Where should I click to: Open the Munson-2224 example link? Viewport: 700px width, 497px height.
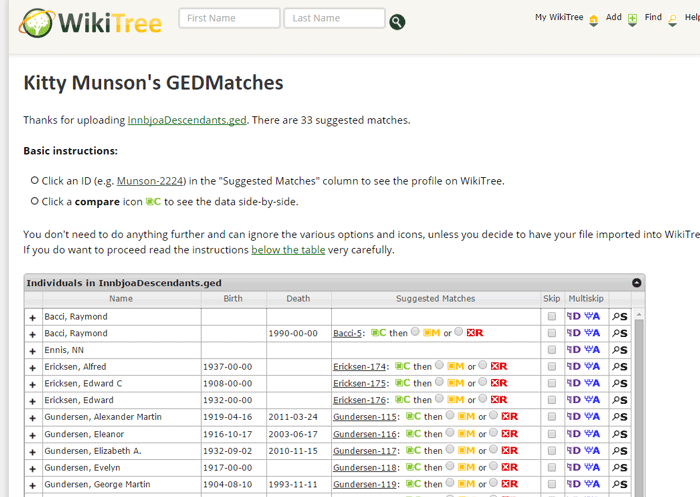[x=150, y=181]
